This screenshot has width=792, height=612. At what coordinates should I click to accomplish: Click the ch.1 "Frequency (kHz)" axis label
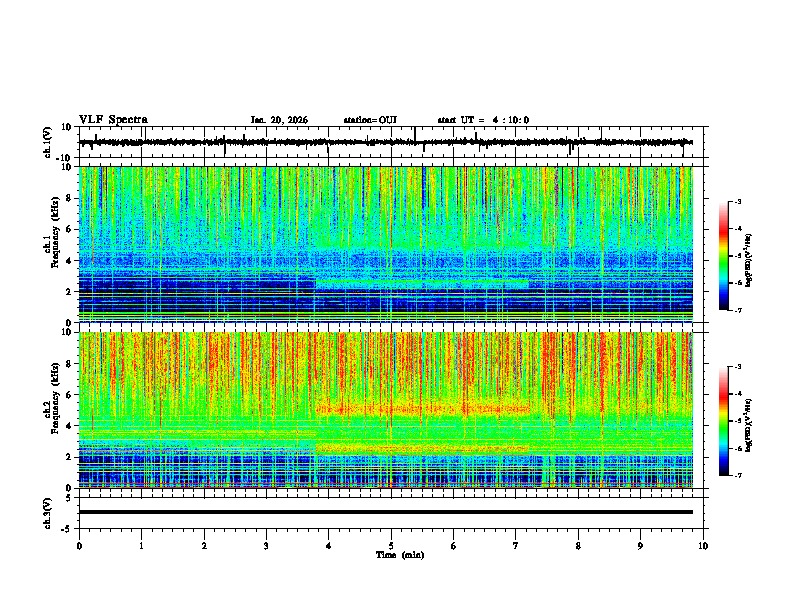(55, 233)
